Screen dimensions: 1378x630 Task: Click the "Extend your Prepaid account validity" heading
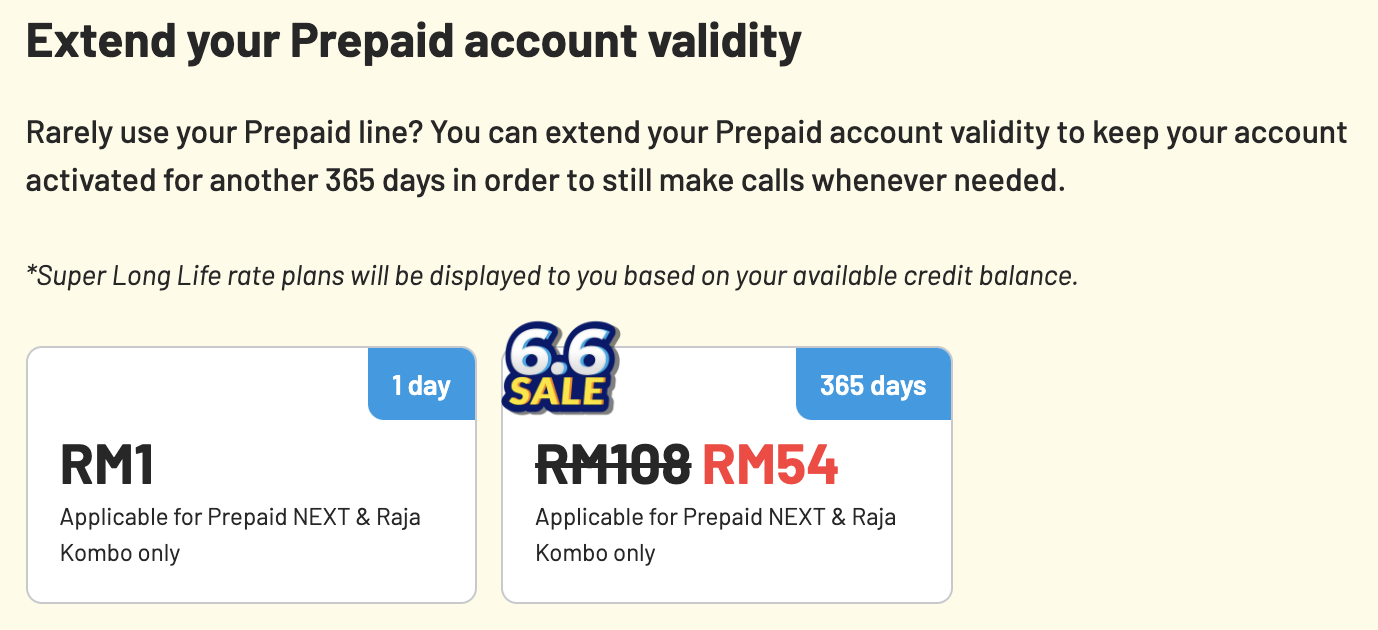413,42
